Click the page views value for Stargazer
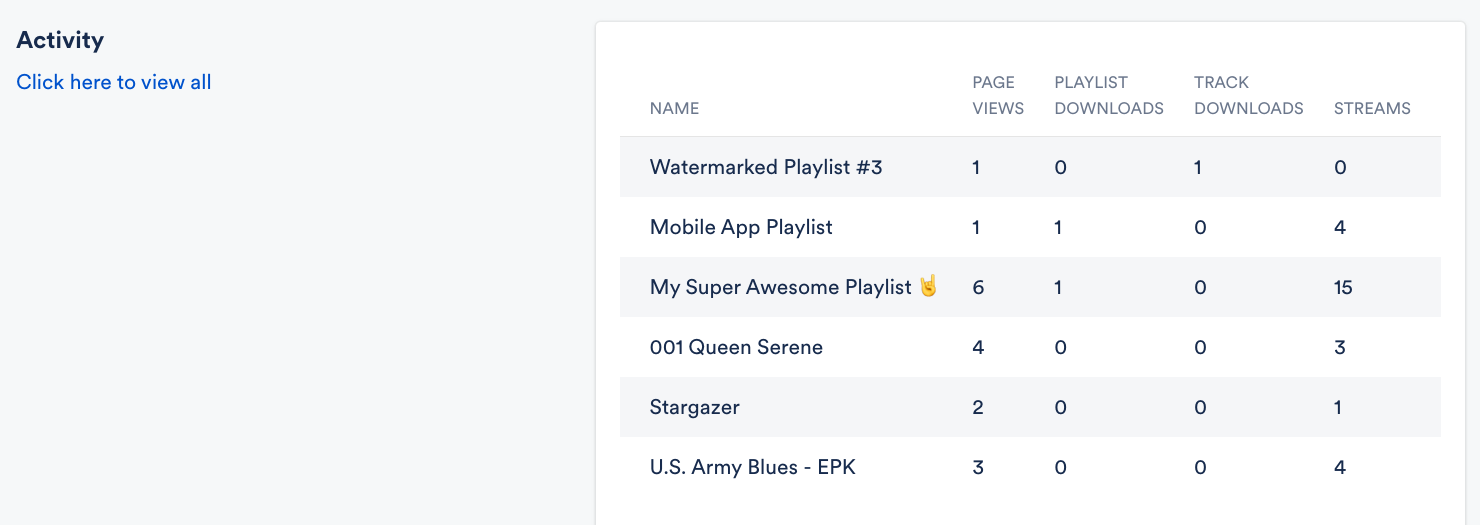The height and width of the screenshot is (525, 1480). [978, 407]
